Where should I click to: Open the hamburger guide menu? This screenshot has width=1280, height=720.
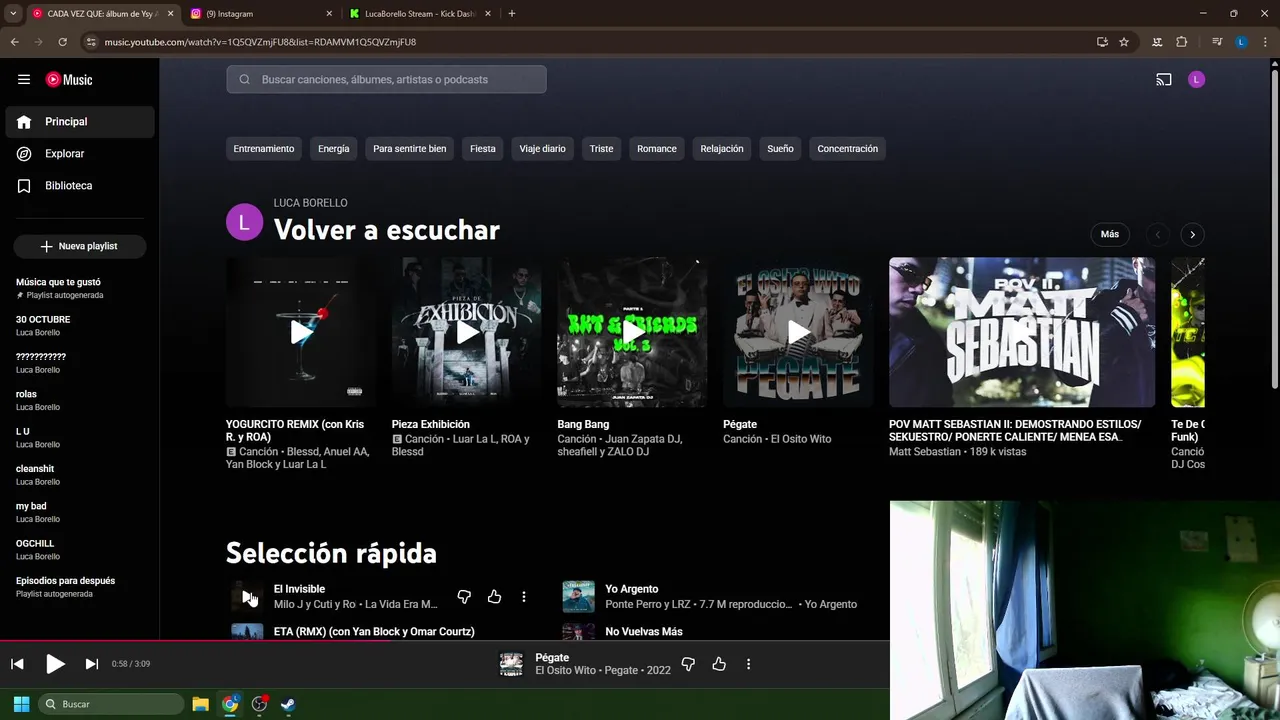[x=24, y=79]
